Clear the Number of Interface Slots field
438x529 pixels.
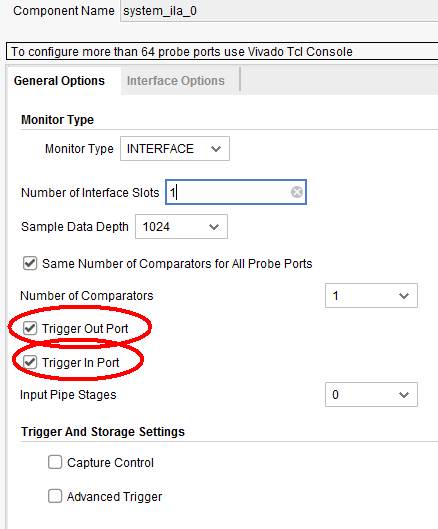[x=297, y=192]
